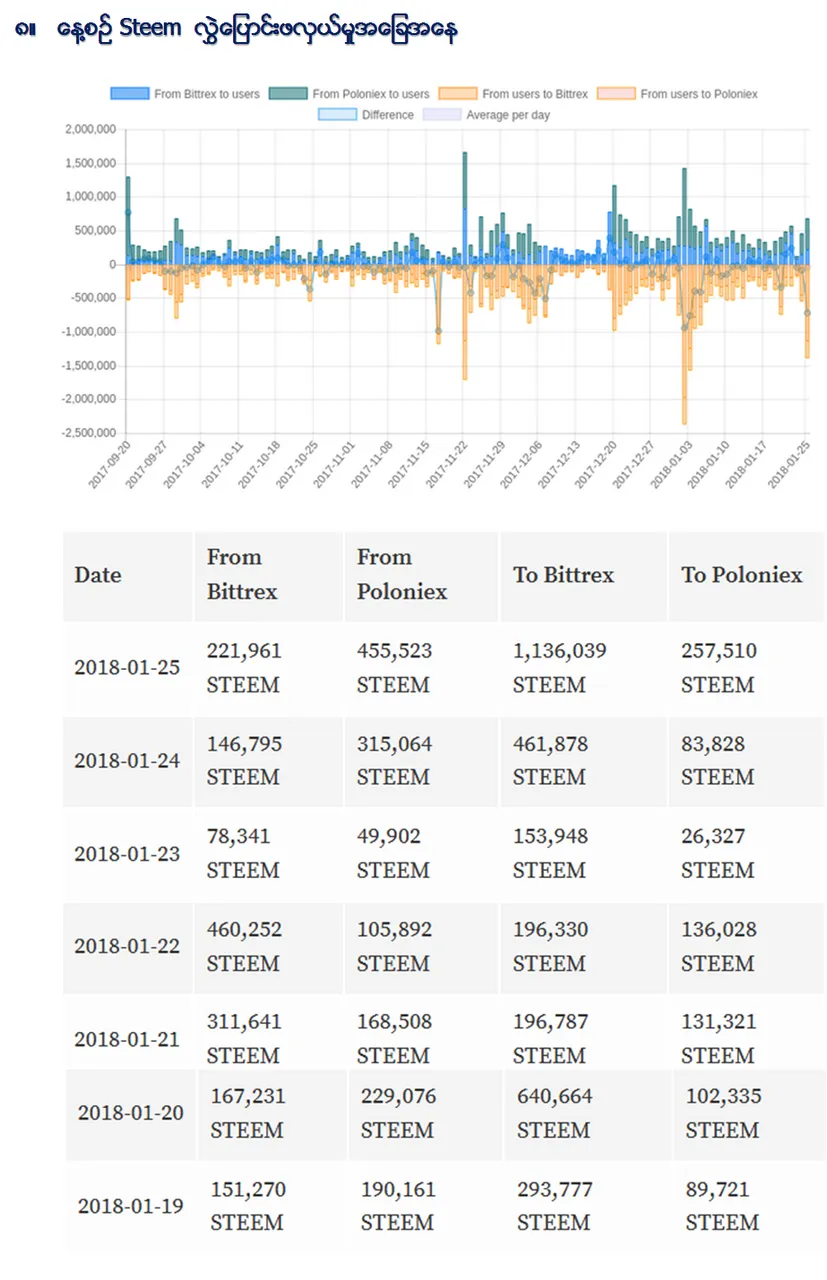Toggle 'From users to Bittrex' legend swatch
This screenshot has width=827, height=1280.
click(457, 94)
